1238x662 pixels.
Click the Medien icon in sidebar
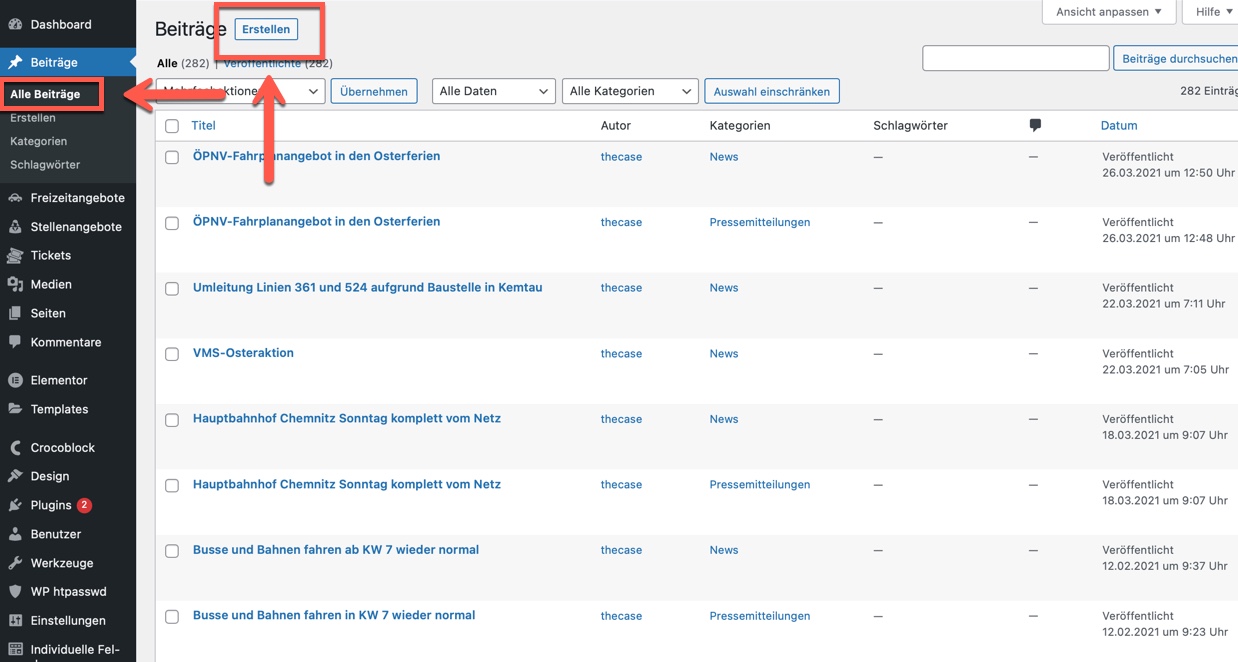click(x=15, y=284)
